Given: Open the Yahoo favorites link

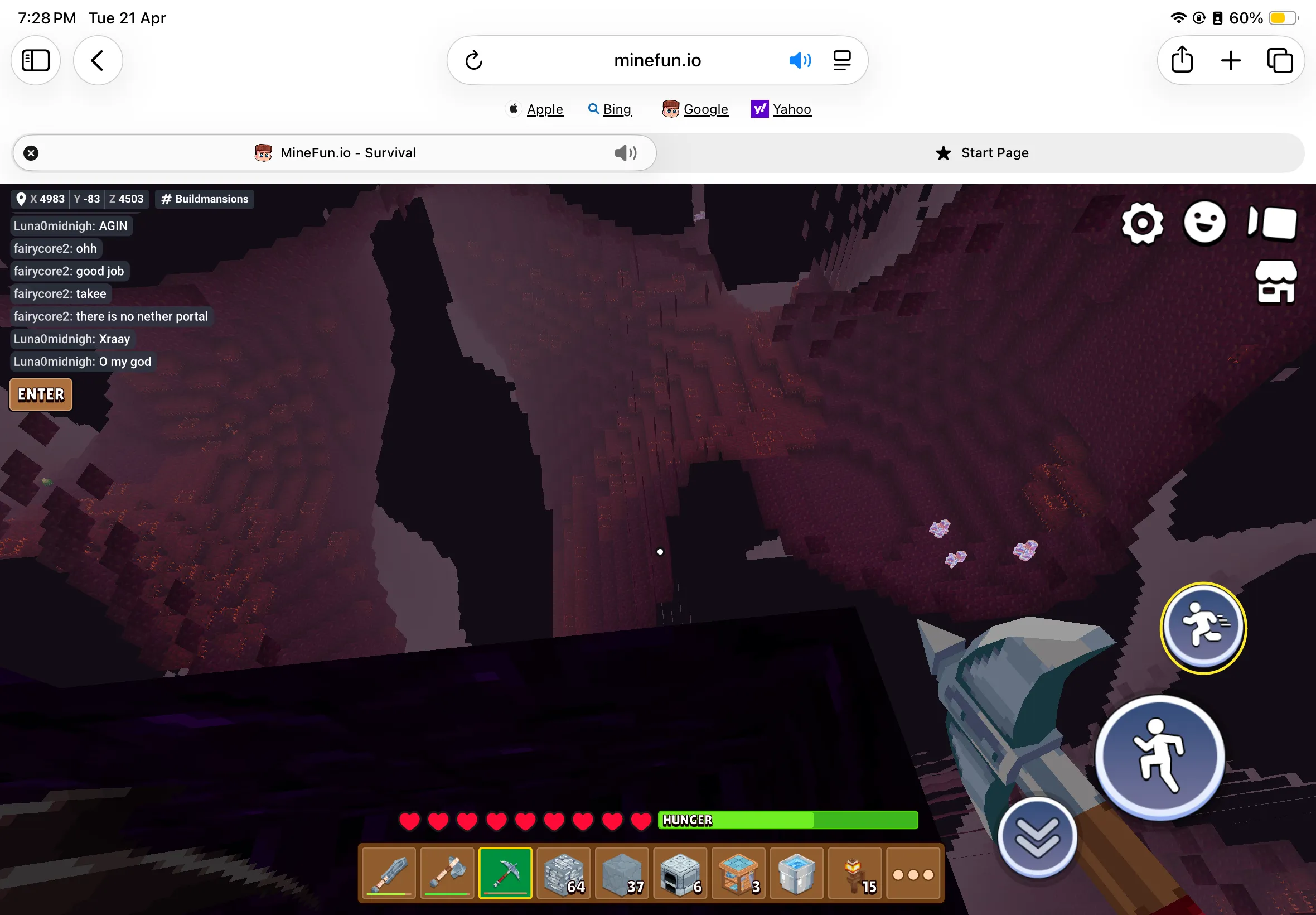Looking at the screenshot, I should pyautogui.click(x=781, y=109).
